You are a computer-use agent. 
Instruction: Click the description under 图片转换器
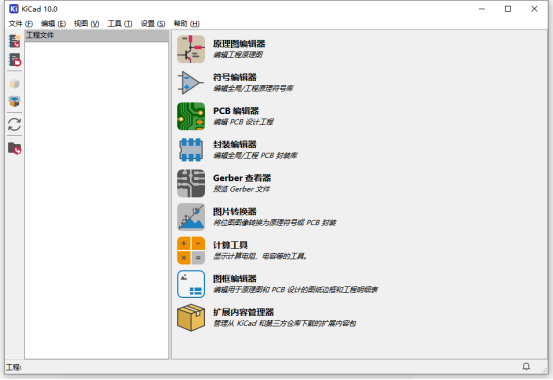coord(275,223)
